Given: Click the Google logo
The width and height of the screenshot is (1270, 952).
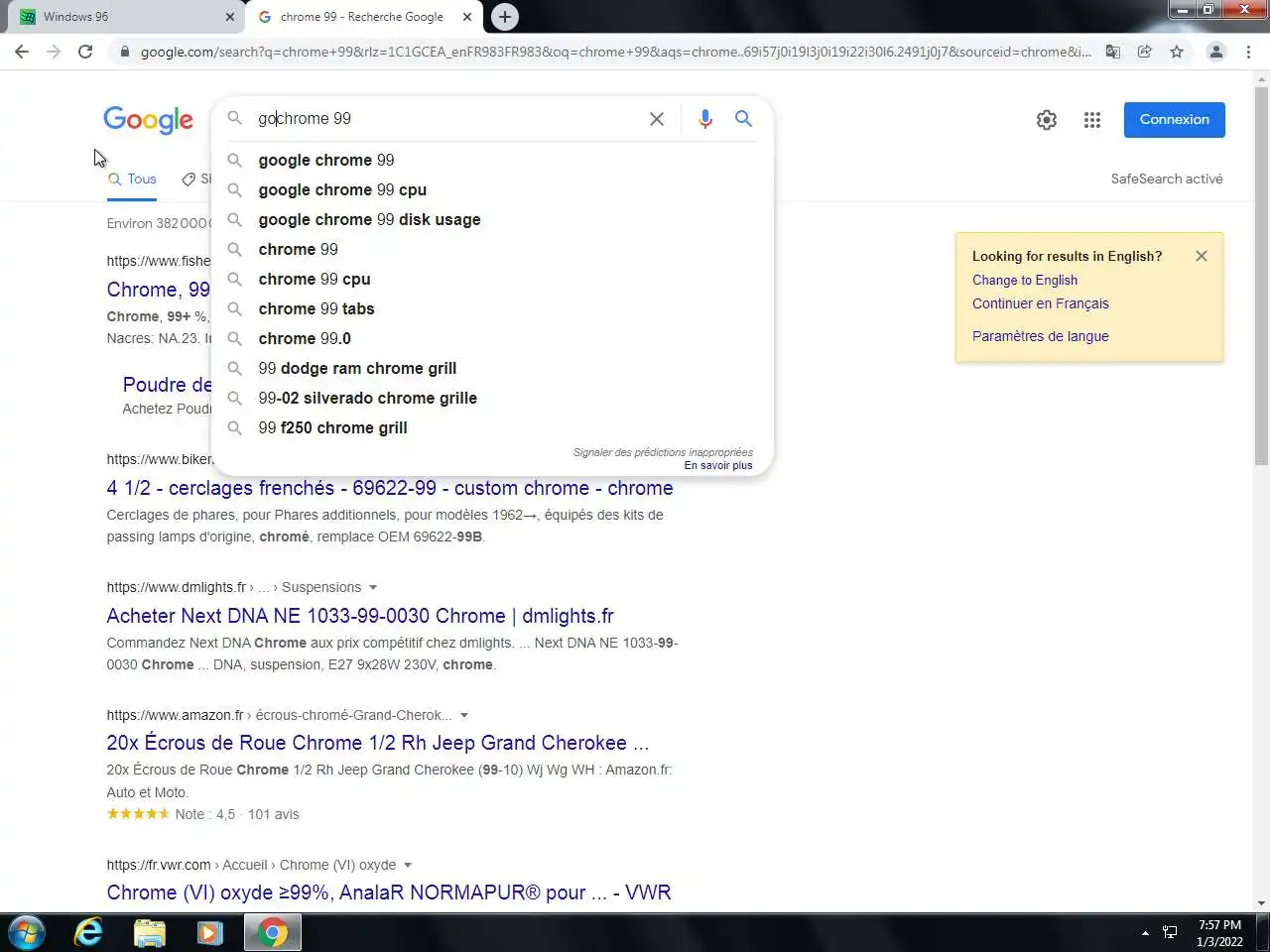Looking at the screenshot, I should [x=149, y=120].
